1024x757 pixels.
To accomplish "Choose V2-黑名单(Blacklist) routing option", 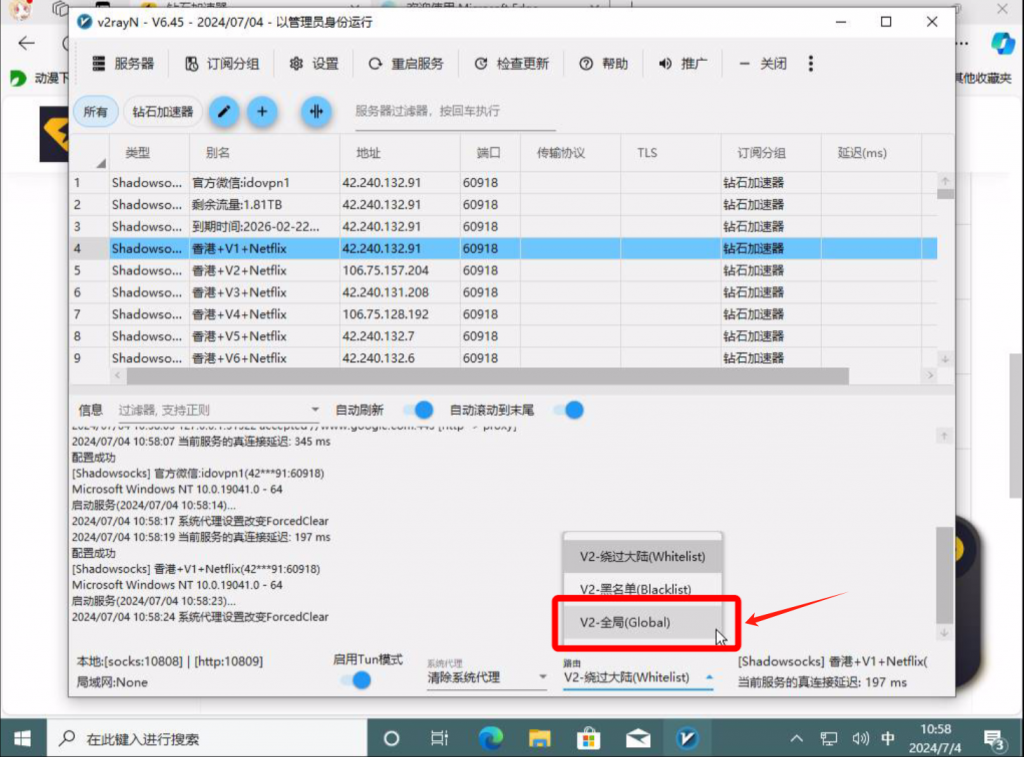I will coord(643,589).
